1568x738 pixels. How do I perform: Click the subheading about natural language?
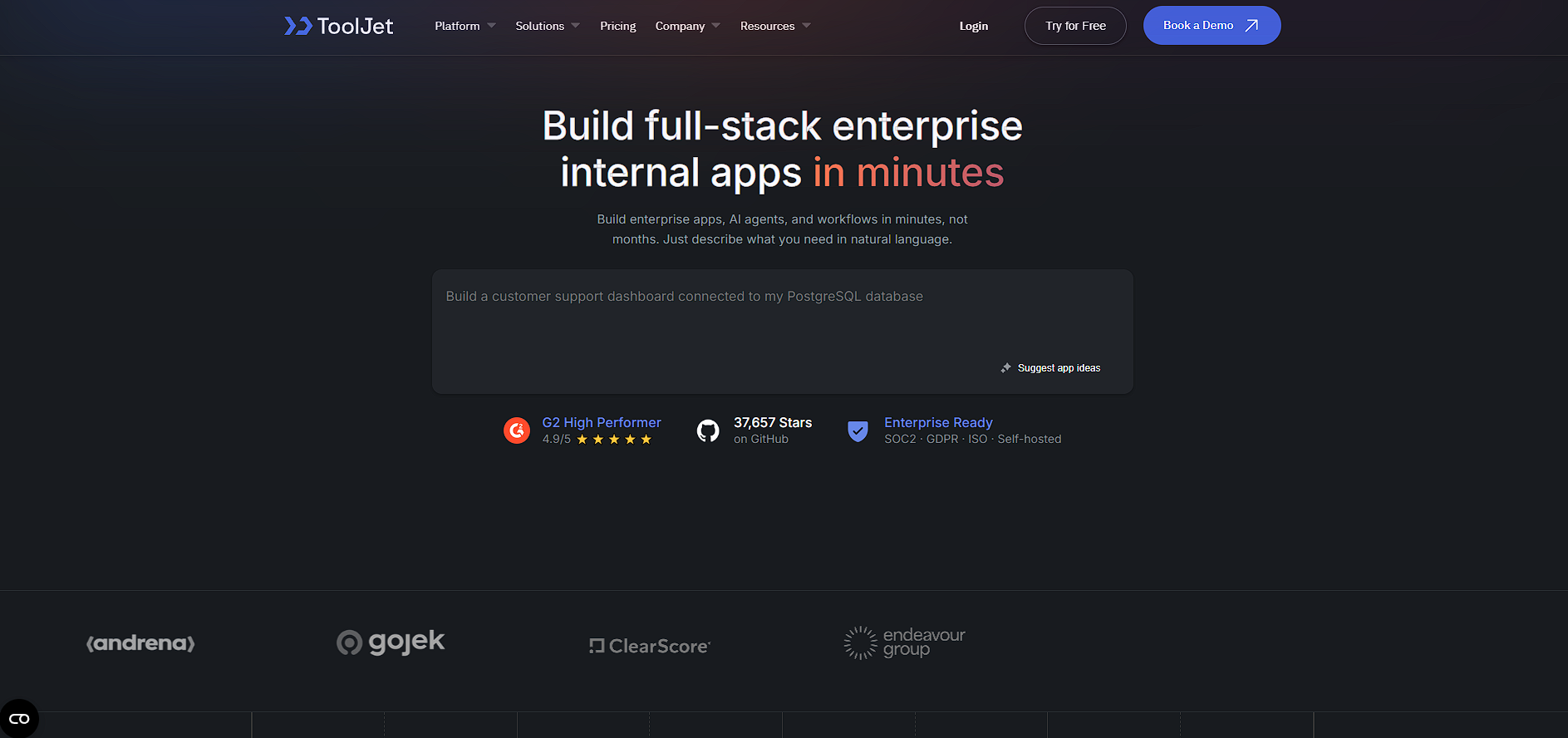point(782,229)
